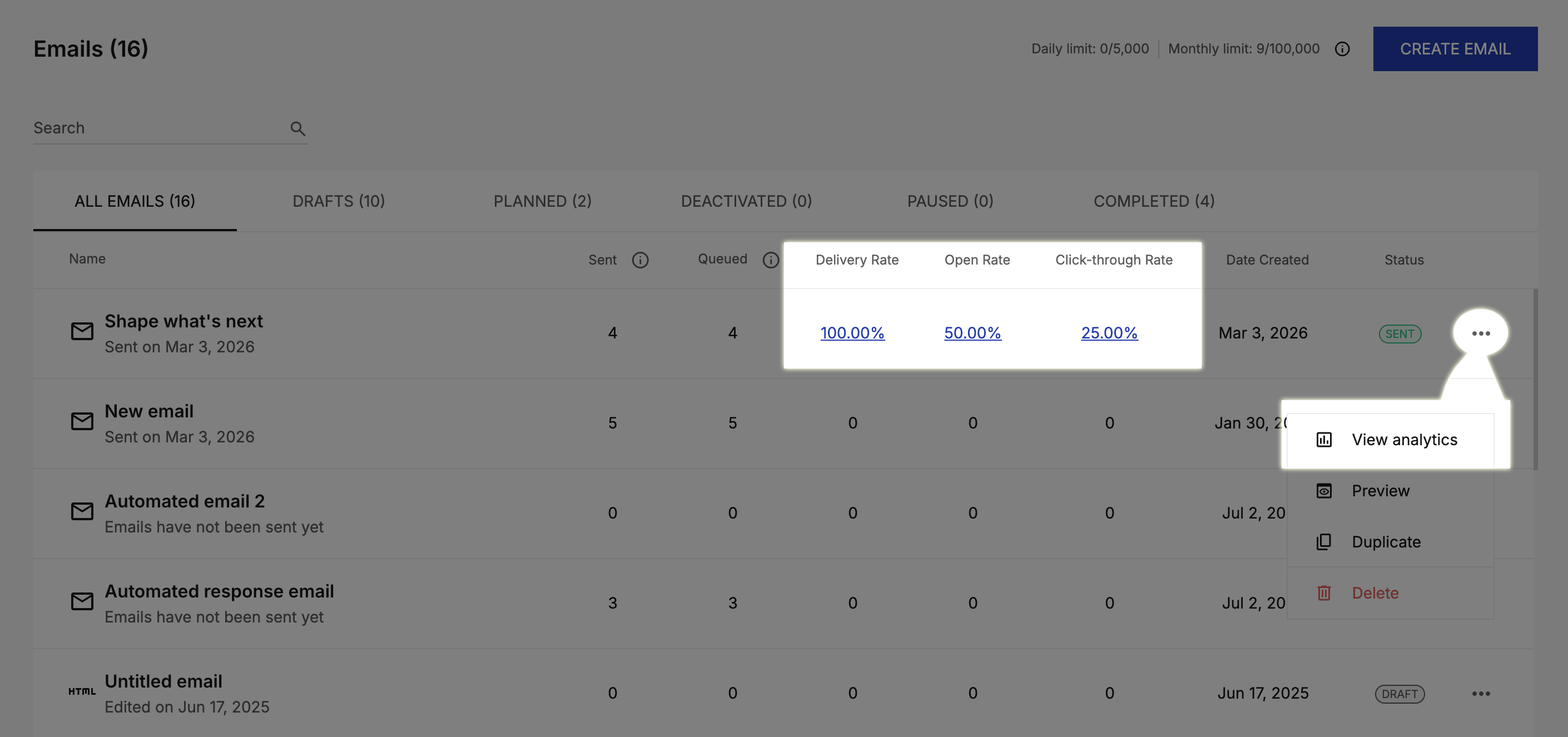1568x737 pixels.
Task: Open the three-dot menu for Shape what's next
Action: (x=1480, y=333)
